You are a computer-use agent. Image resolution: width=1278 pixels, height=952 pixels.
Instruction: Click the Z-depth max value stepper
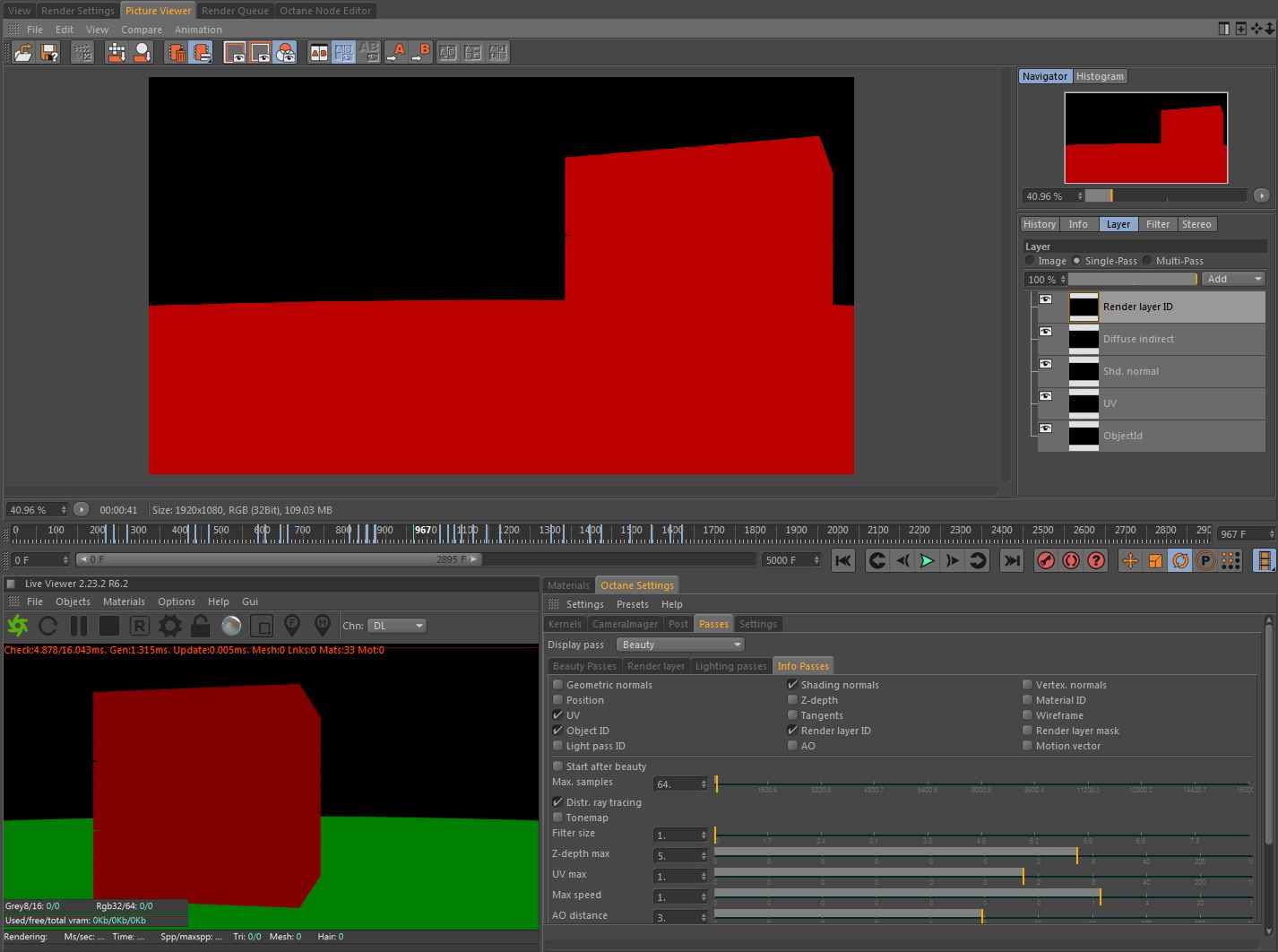704,856
